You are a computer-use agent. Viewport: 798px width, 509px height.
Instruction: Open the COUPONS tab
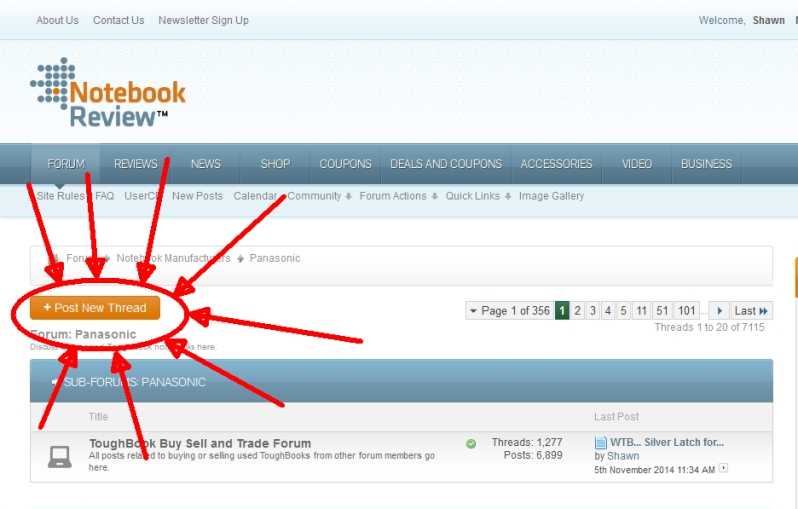(345, 164)
